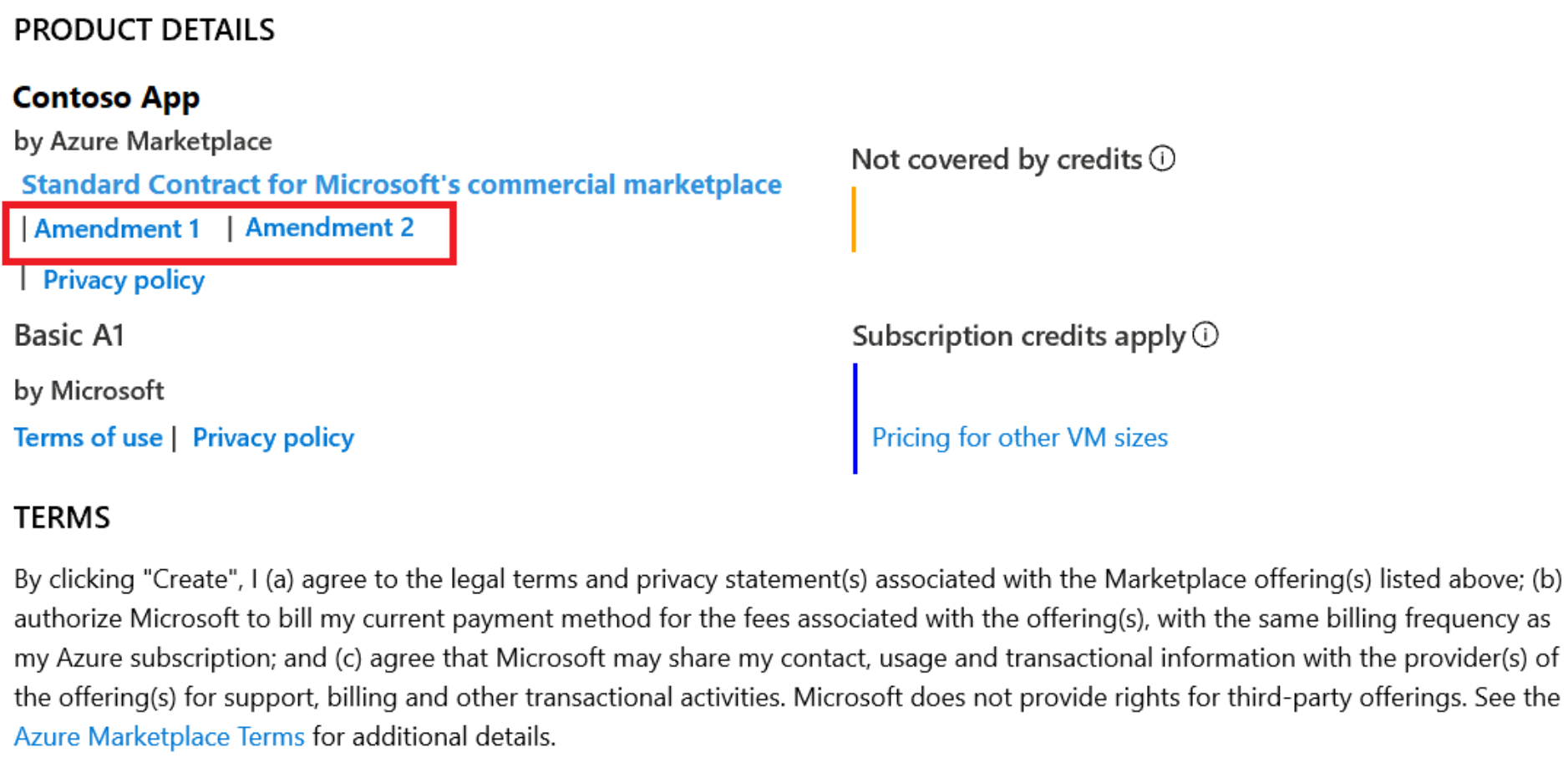Click the orange credits indicator bar
The image size is (1568, 758).
click(854, 220)
